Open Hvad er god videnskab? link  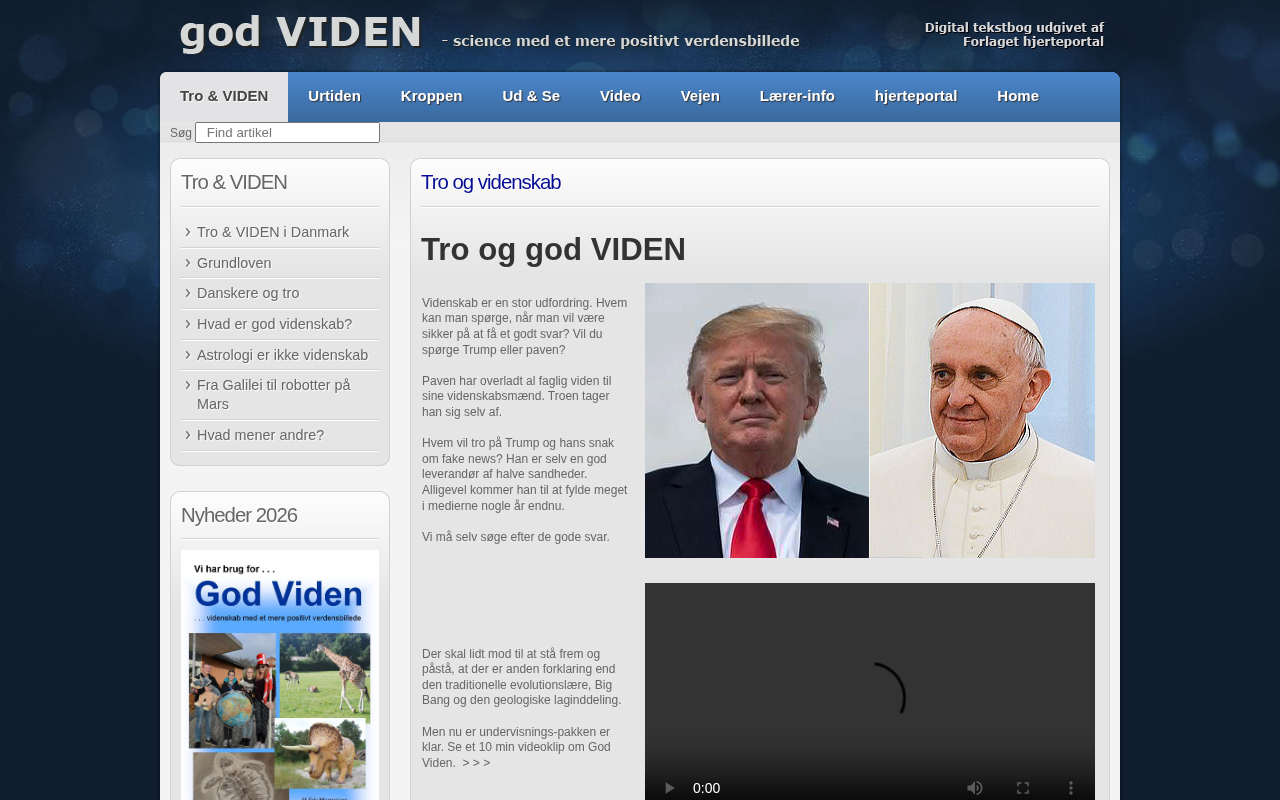click(274, 324)
